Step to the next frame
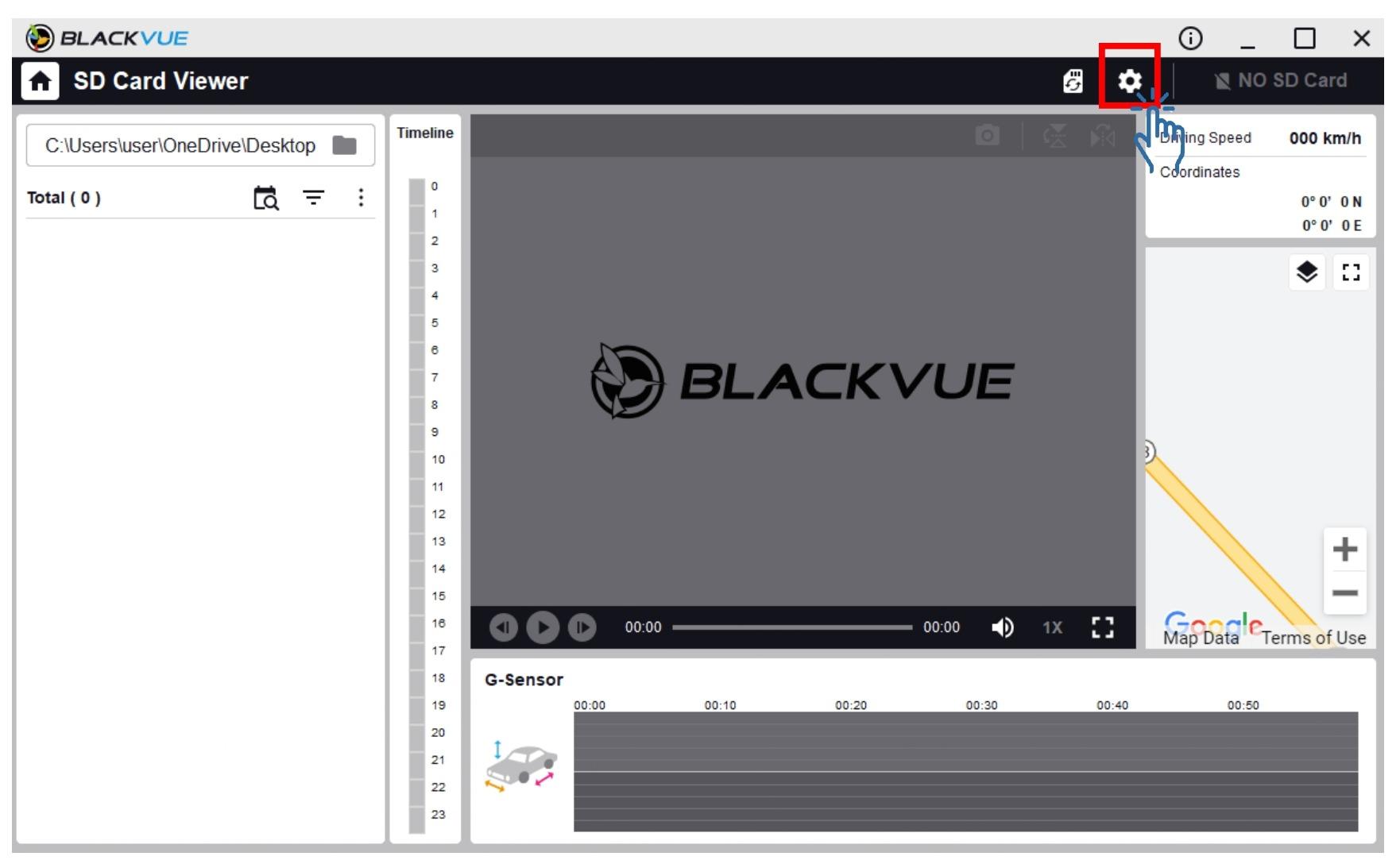 coord(582,627)
